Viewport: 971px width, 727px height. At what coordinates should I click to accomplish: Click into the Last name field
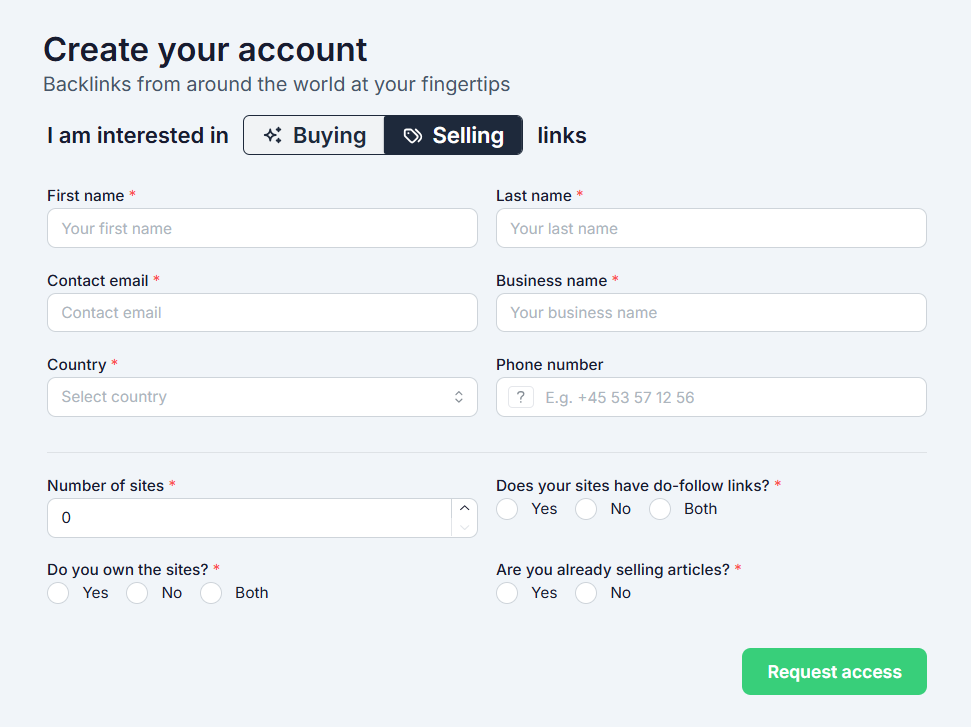click(x=711, y=228)
